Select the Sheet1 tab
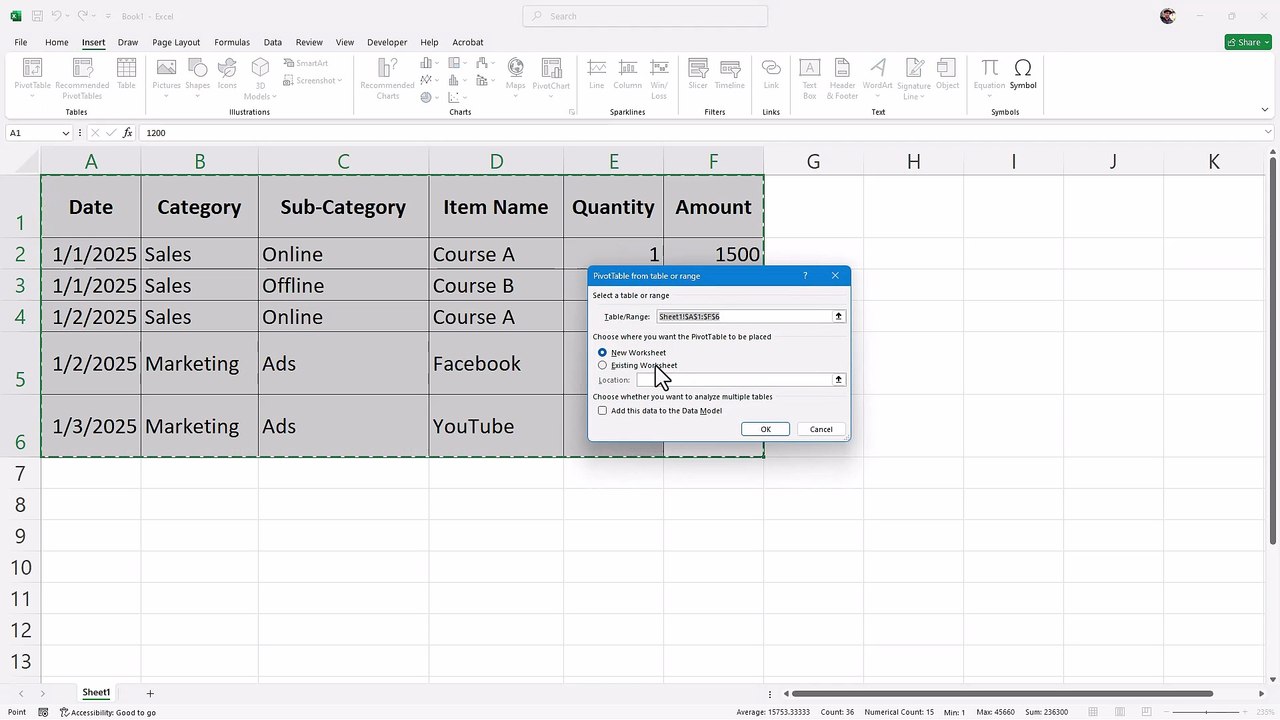This screenshot has height=720, width=1280. click(x=96, y=693)
